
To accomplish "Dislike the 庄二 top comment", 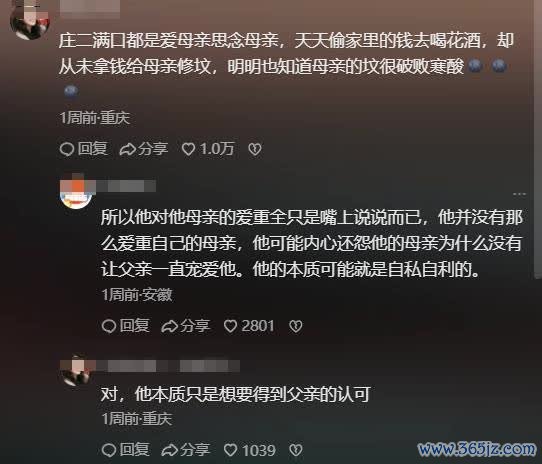I will coord(255,149).
